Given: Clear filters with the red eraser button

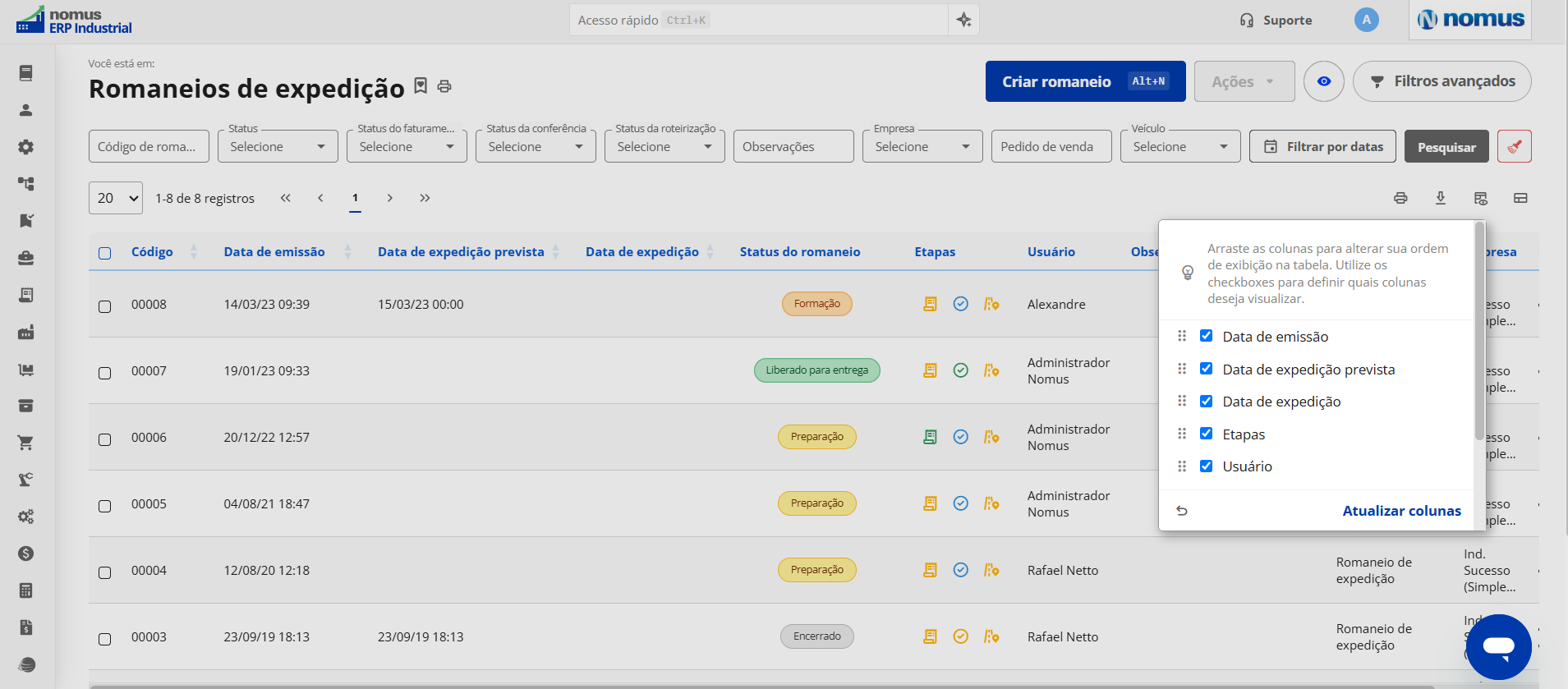Looking at the screenshot, I should coord(1515,146).
